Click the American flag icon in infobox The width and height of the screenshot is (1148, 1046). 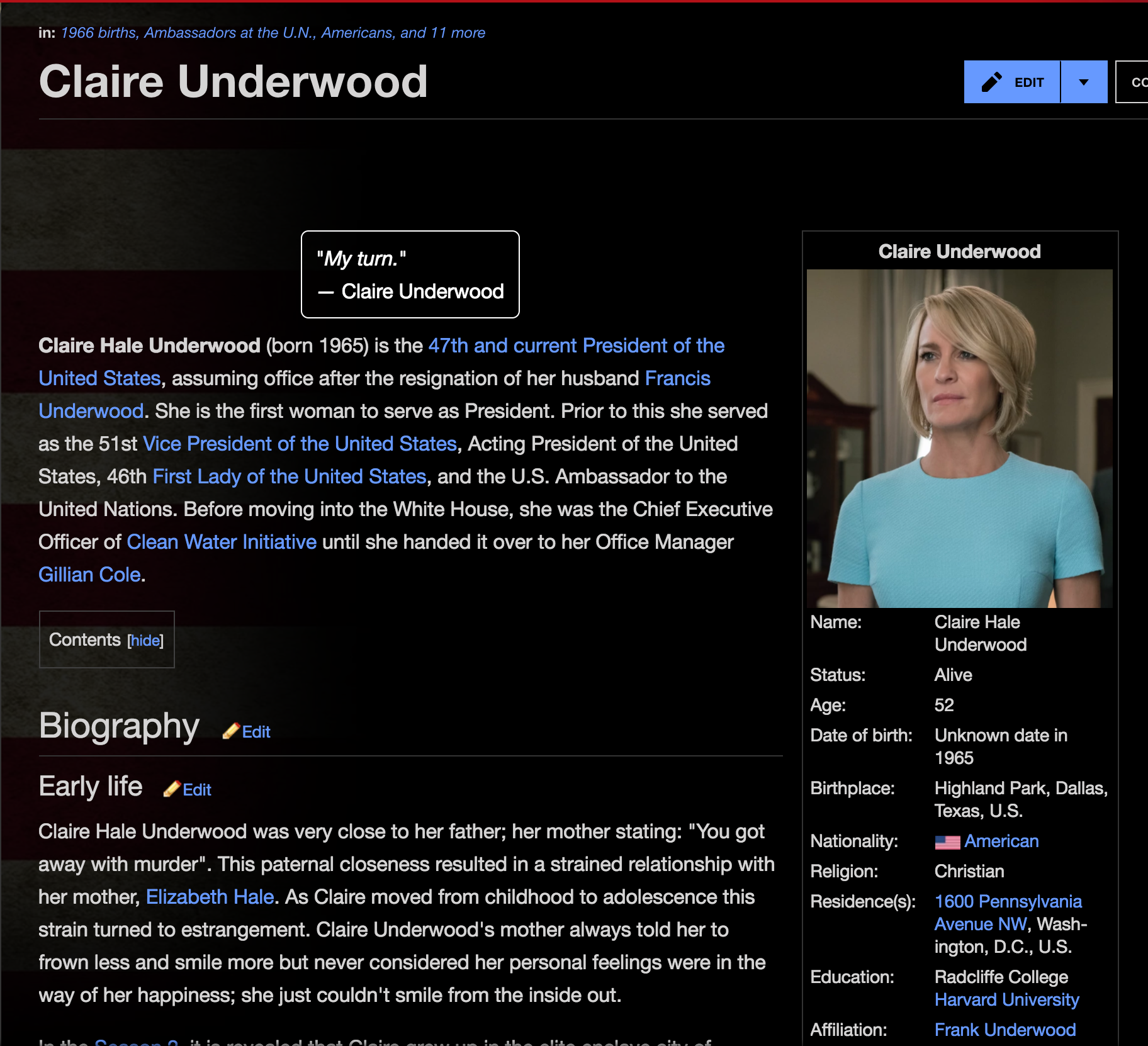coord(947,842)
